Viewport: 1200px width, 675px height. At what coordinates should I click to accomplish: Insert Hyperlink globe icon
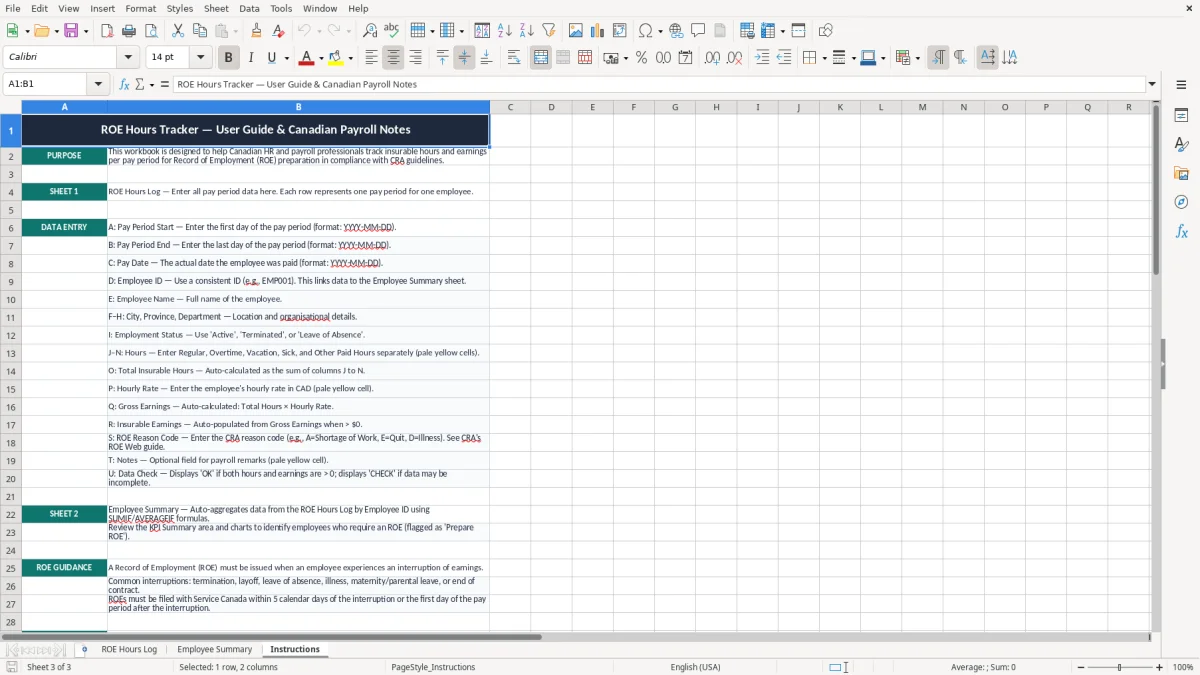coord(676,31)
